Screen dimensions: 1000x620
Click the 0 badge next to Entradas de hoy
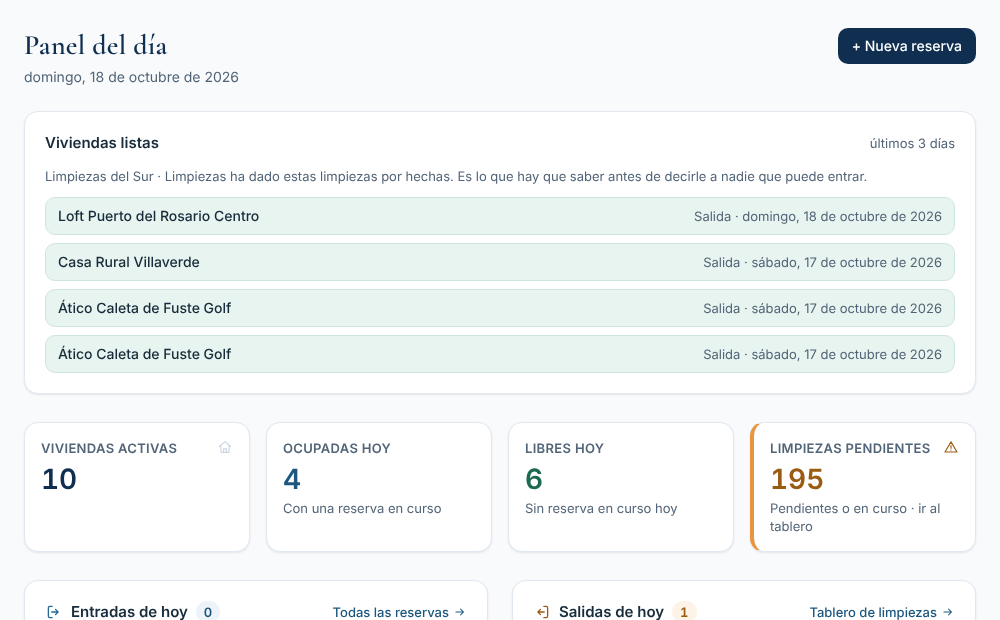[x=208, y=612]
